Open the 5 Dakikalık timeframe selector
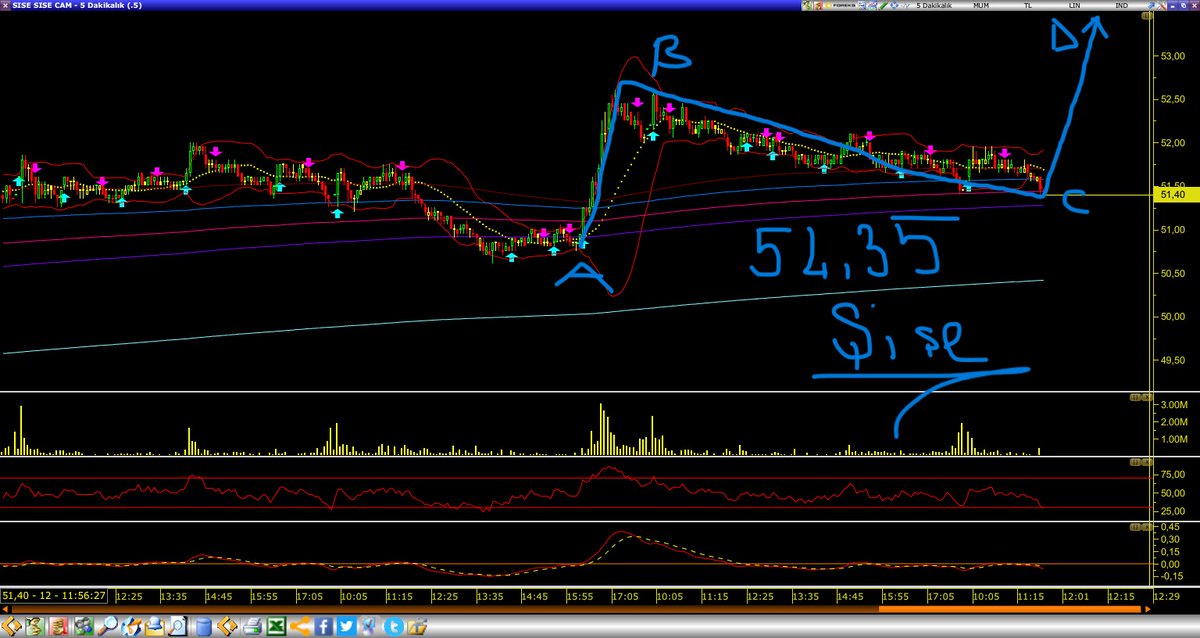The width and height of the screenshot is (1200, 638). [x=934, y=6]
